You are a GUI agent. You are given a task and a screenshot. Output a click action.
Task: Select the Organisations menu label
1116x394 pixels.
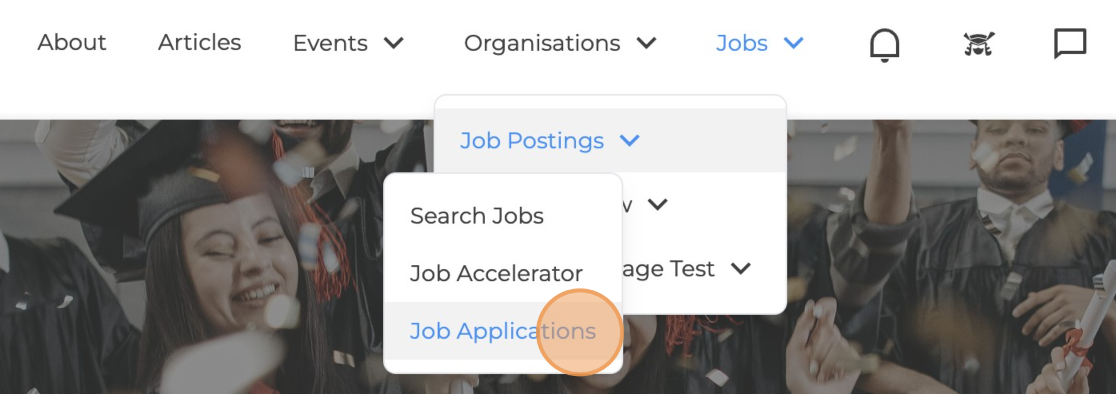542,43
